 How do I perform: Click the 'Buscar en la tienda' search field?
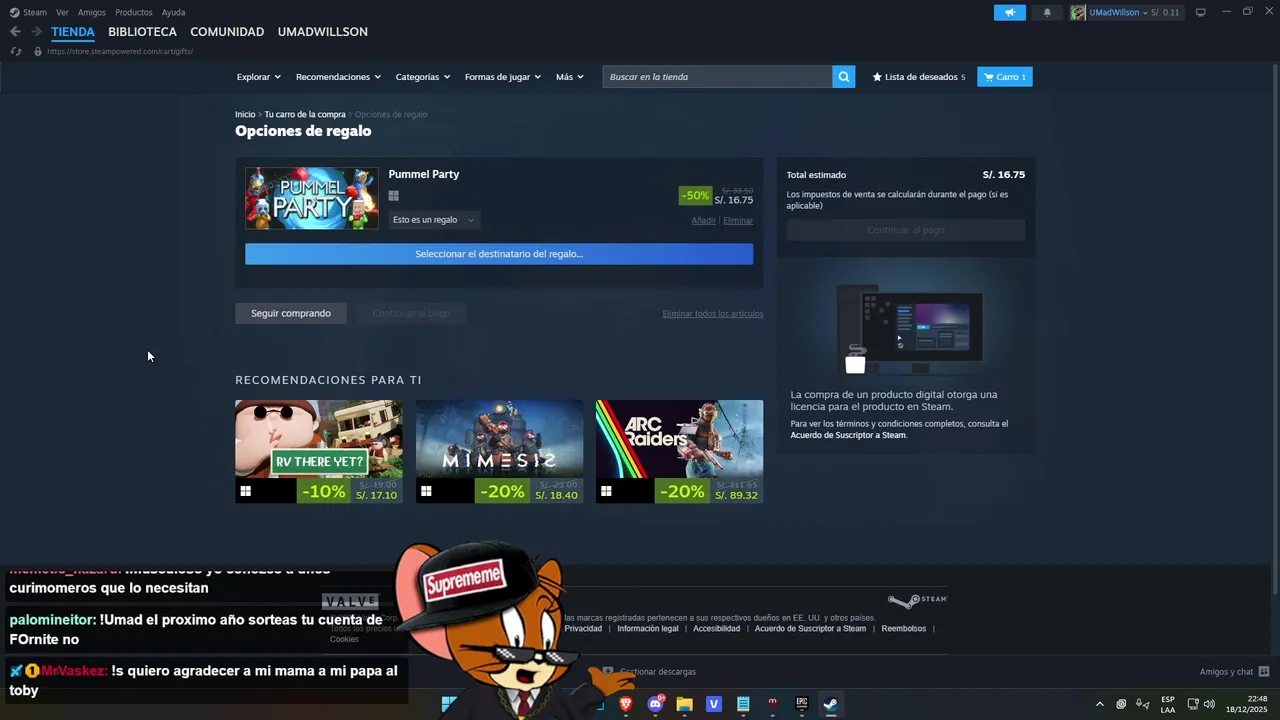point(717,77)
